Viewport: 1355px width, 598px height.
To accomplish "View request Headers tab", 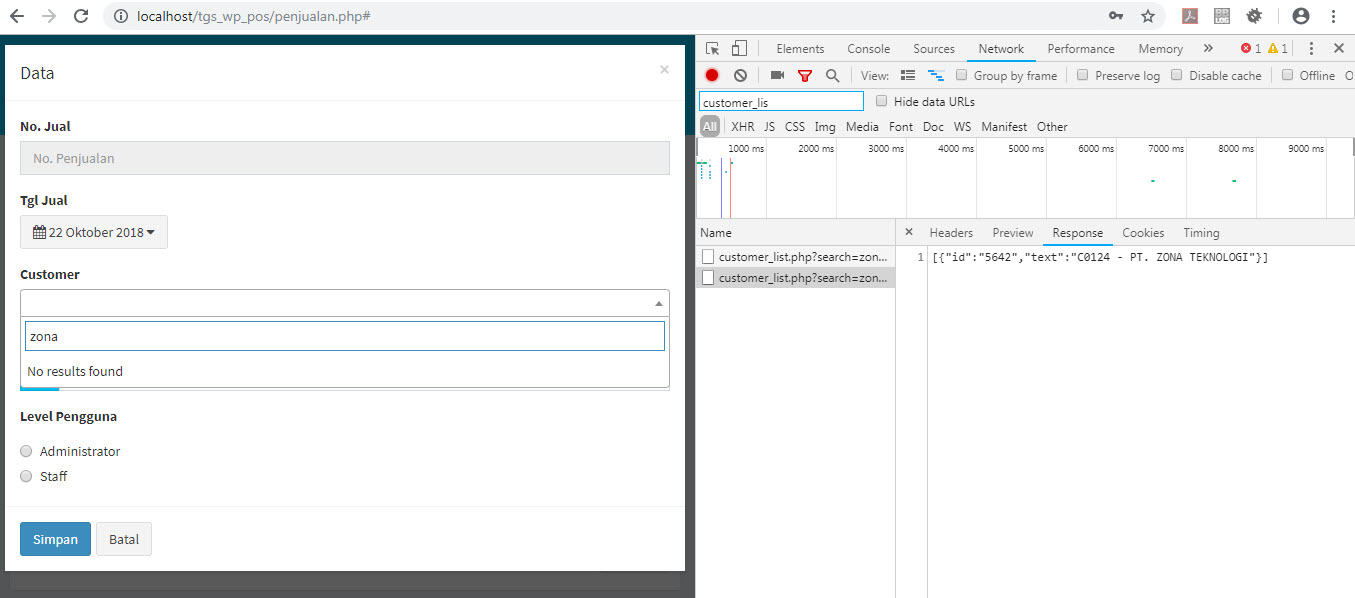I will point(951,232).
